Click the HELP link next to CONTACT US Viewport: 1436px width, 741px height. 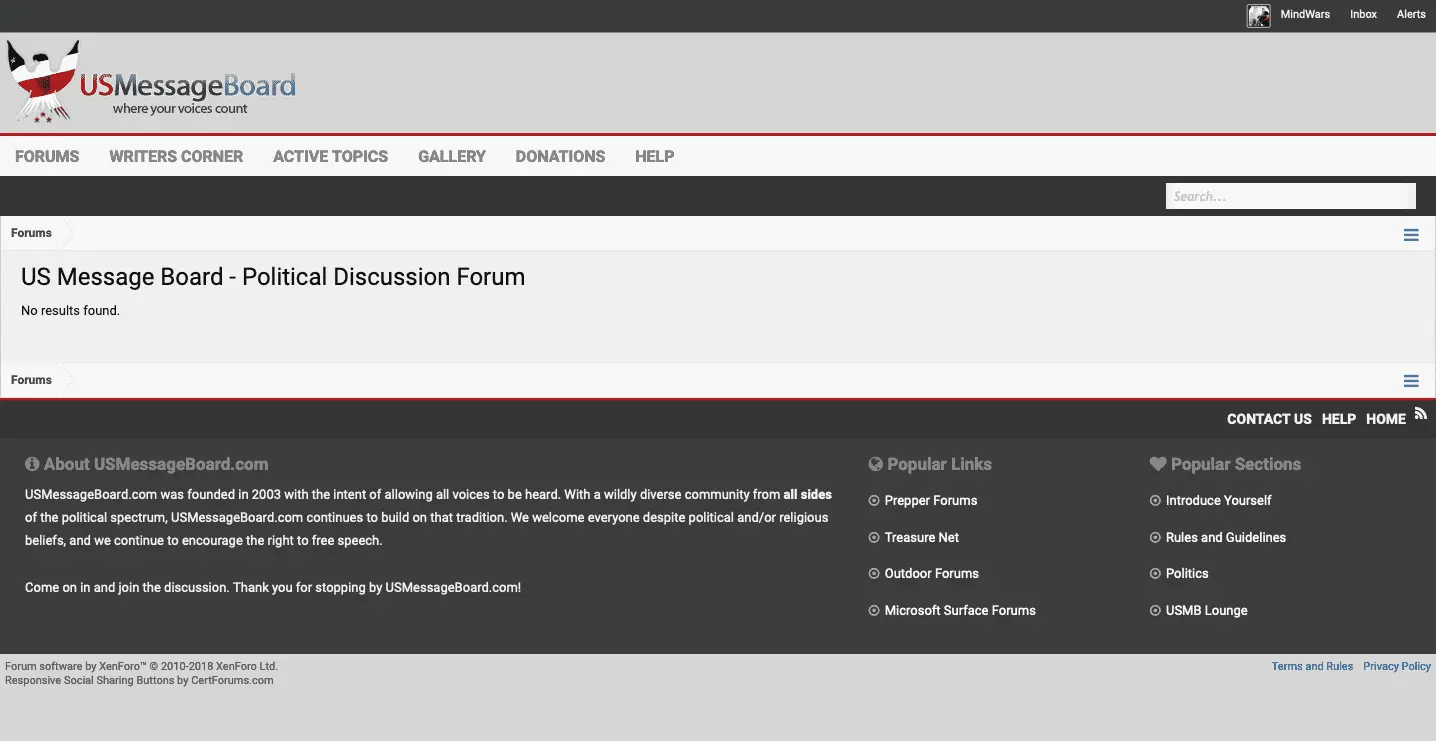[1338, 419]
